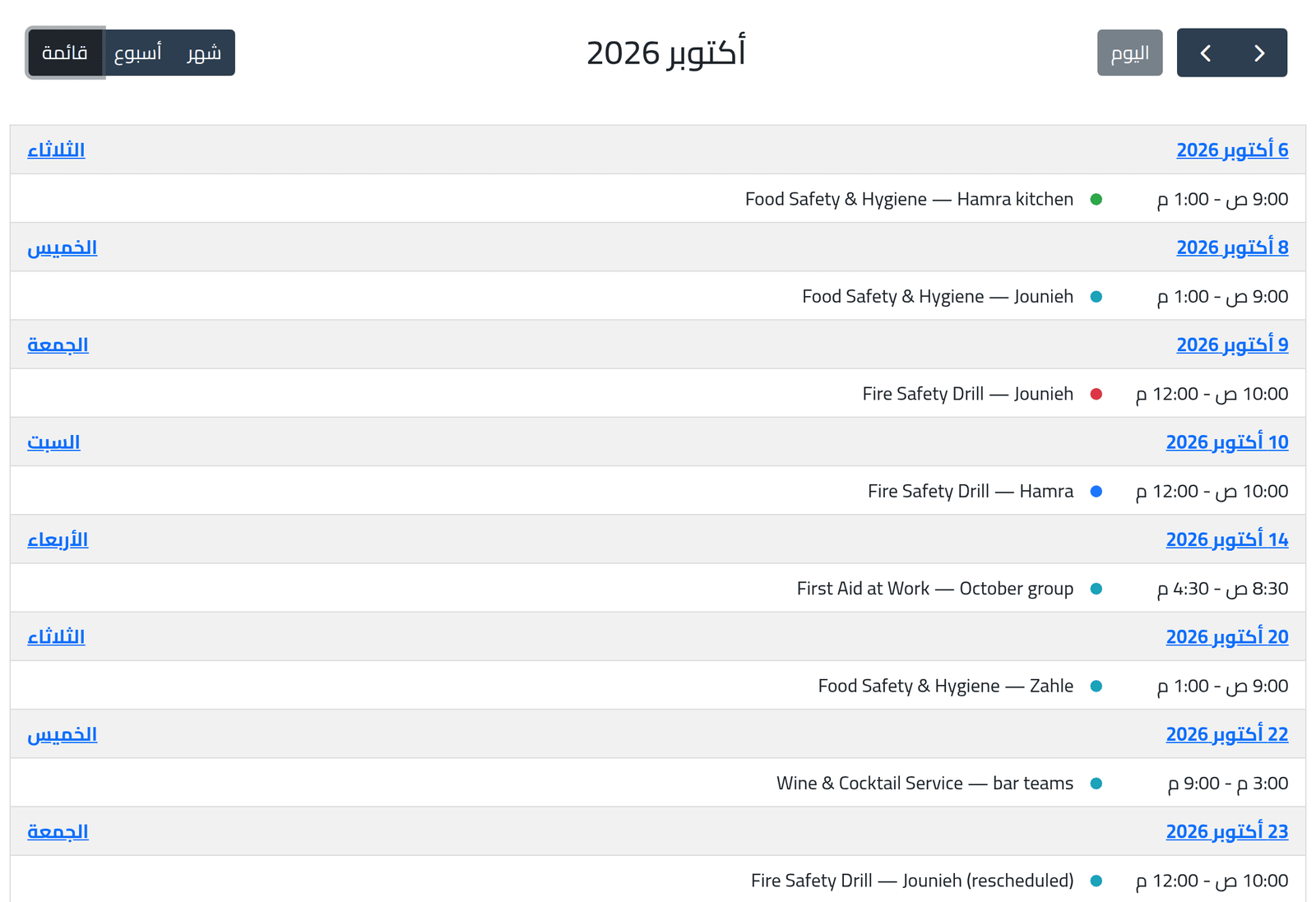
Task: Click السبت weekday link
Action: coord(53,442)
